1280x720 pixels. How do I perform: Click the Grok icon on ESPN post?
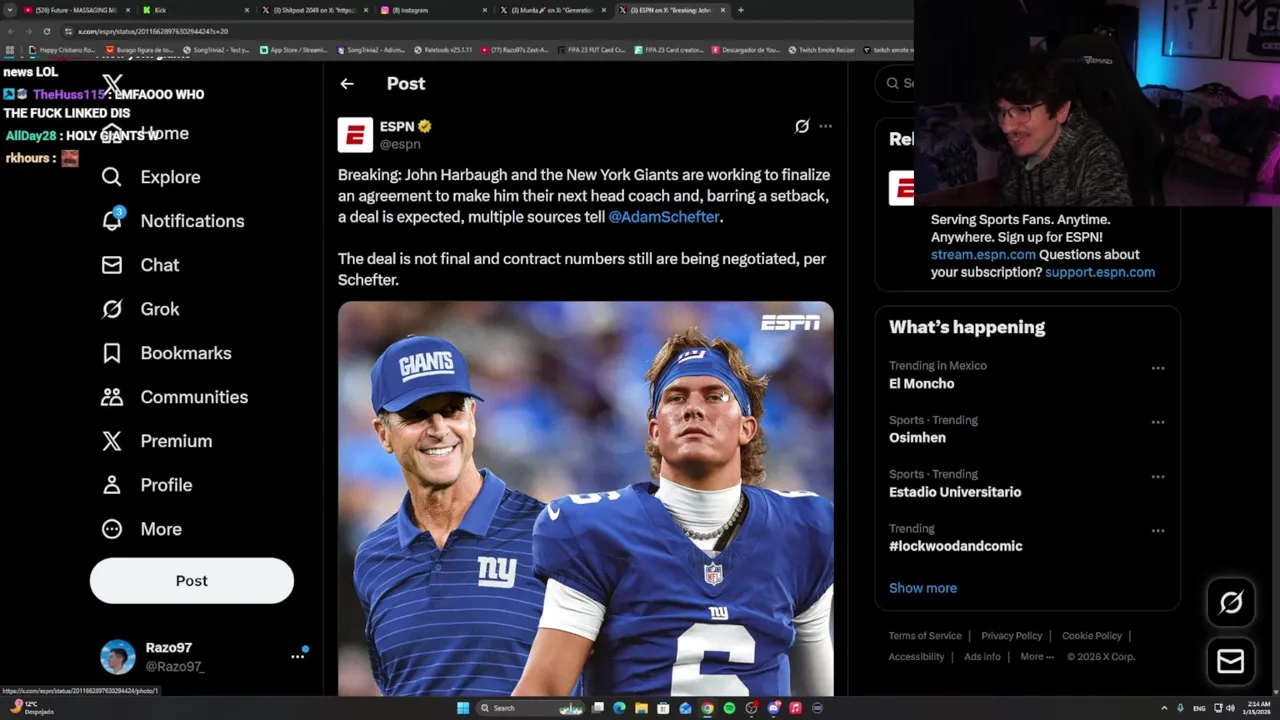click(802, 126)
